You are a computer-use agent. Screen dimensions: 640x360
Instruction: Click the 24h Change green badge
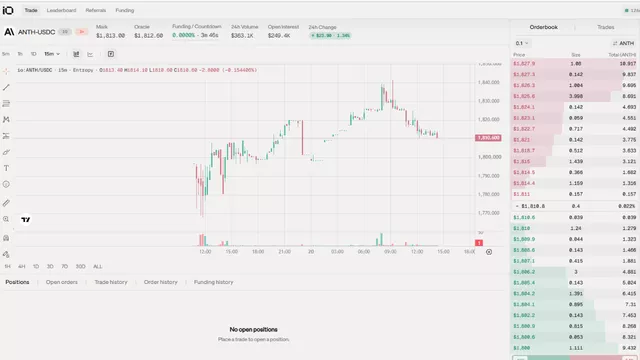click(330, 36)
